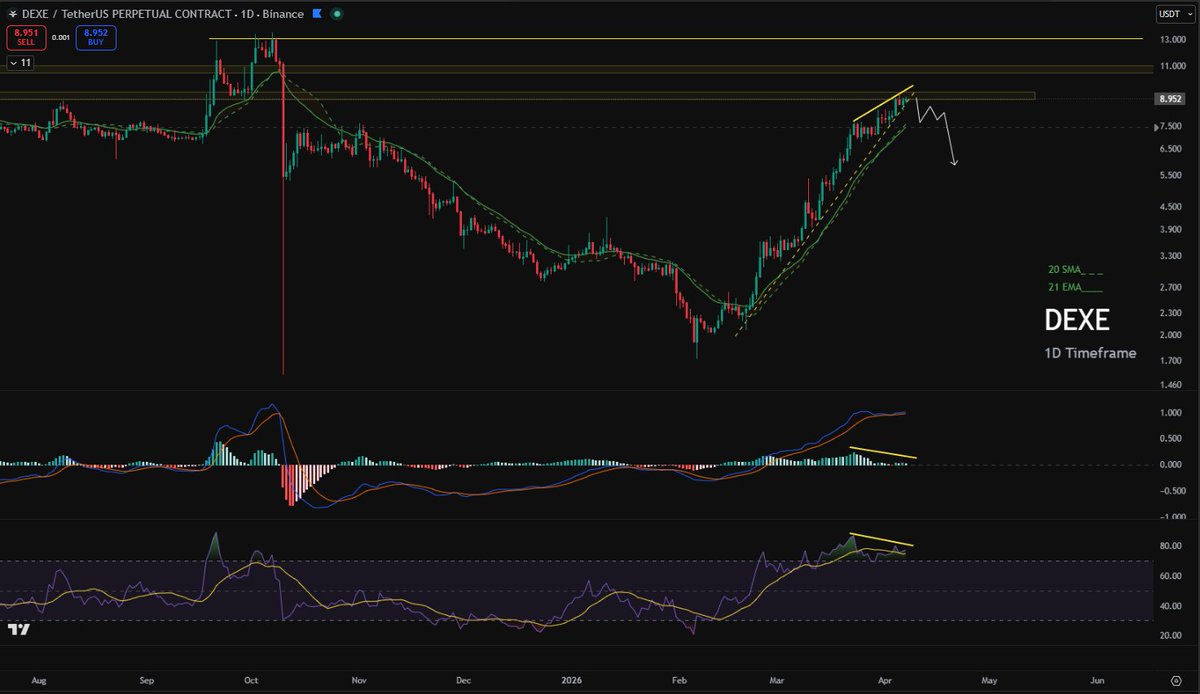Click the blue flag icon beside Binance

pyautogui.click(x=318, y=12)
